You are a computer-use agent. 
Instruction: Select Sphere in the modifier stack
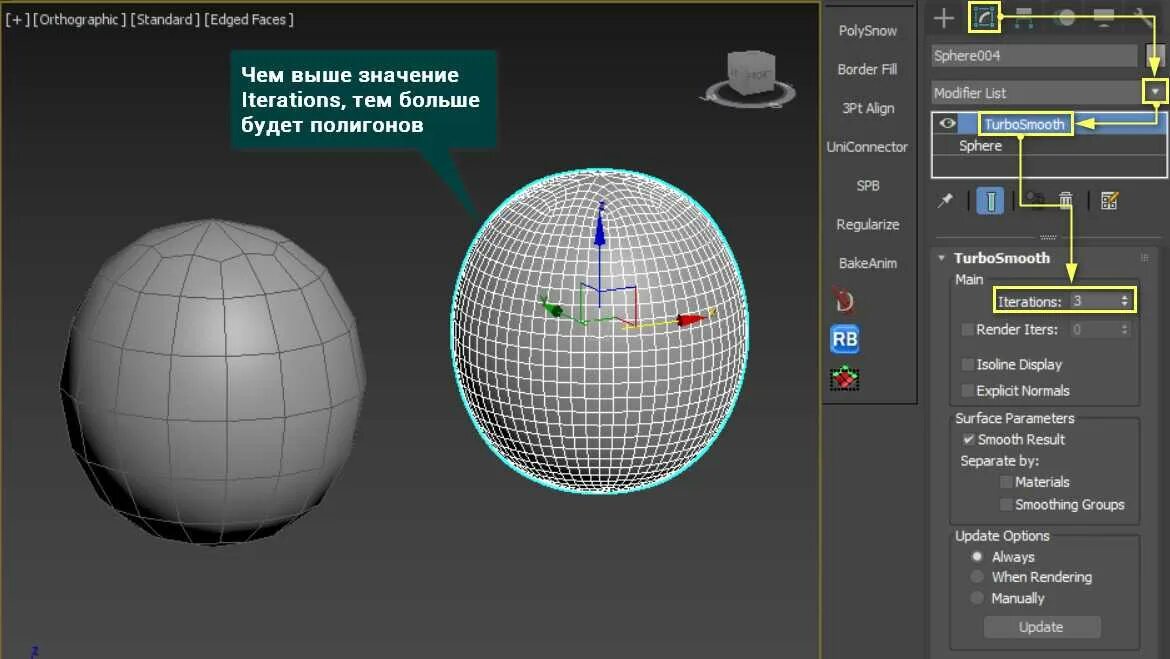[x=980, y=146]
